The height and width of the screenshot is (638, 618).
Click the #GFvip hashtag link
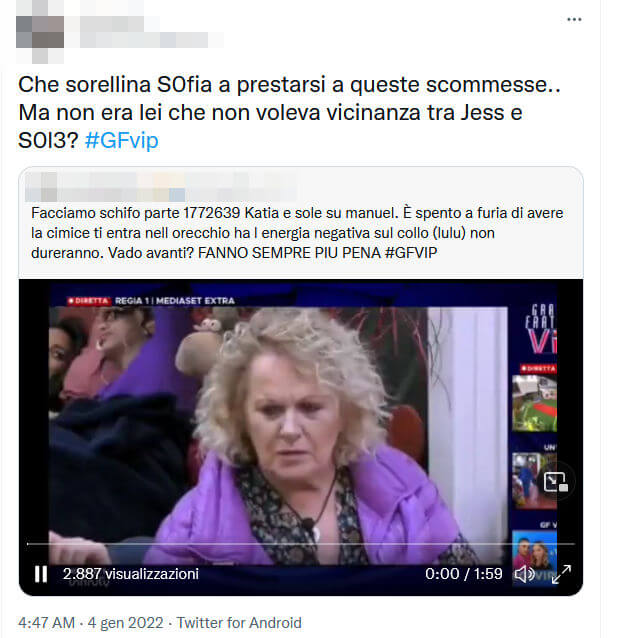coord(122,140)
